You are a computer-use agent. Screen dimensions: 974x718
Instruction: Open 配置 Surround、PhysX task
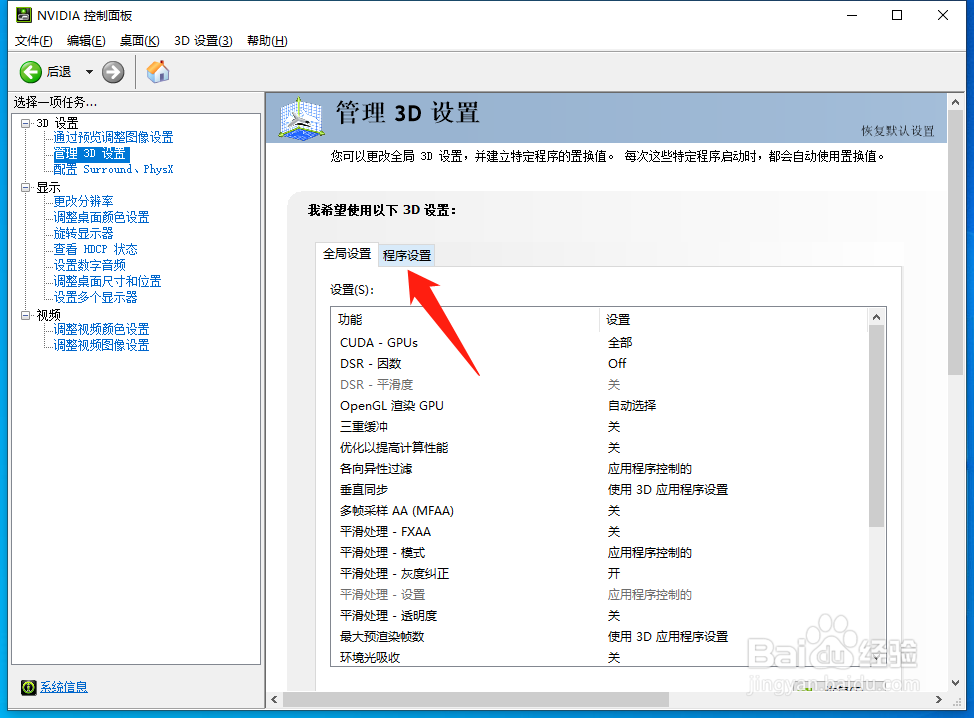coord(113,170)
